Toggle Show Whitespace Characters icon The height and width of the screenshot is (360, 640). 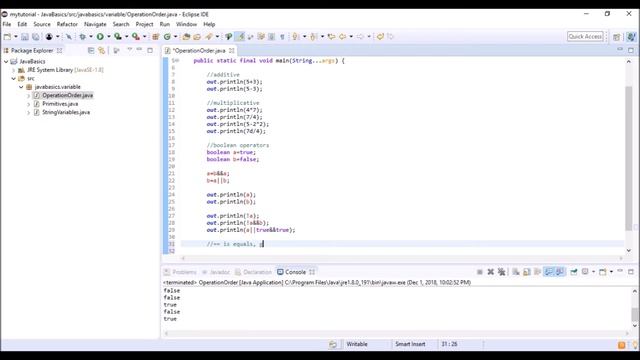(x=282, y=37)
